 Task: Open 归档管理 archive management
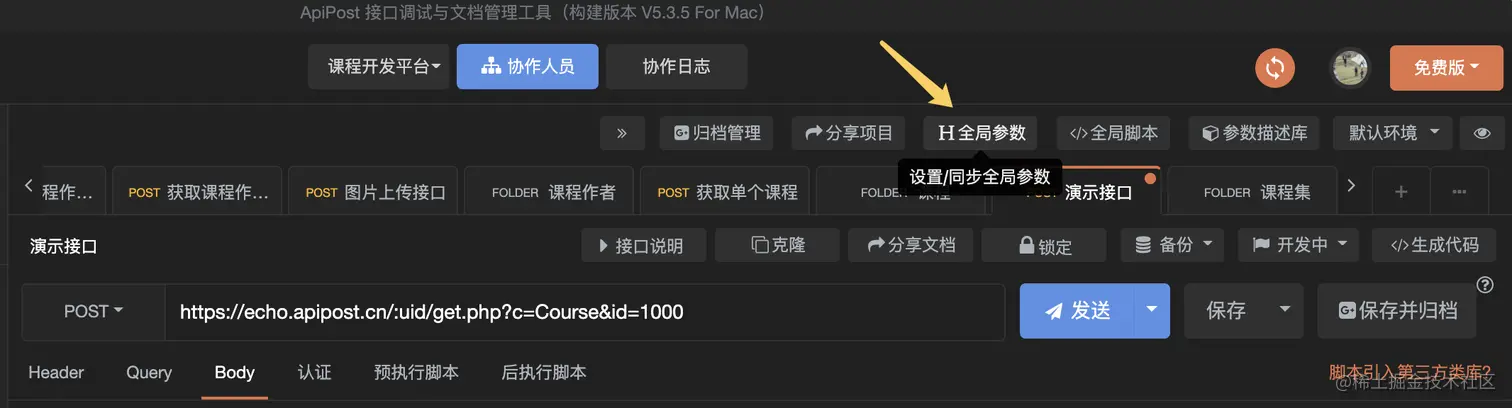(717, 133)
